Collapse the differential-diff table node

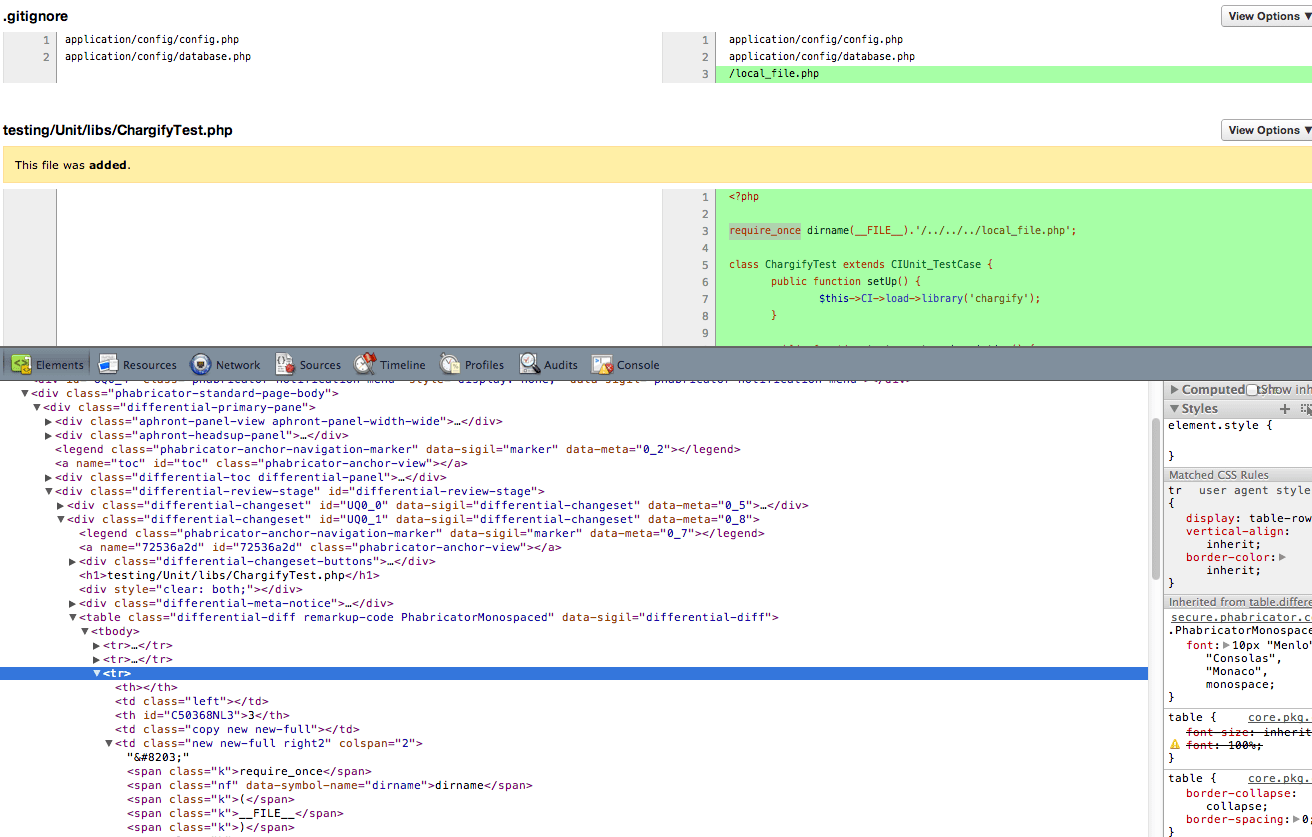73,618
